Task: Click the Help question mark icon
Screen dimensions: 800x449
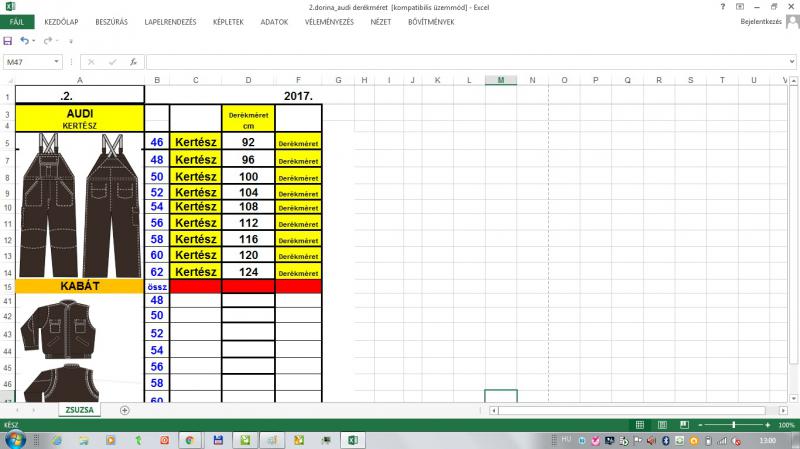Action: point(724,6)
